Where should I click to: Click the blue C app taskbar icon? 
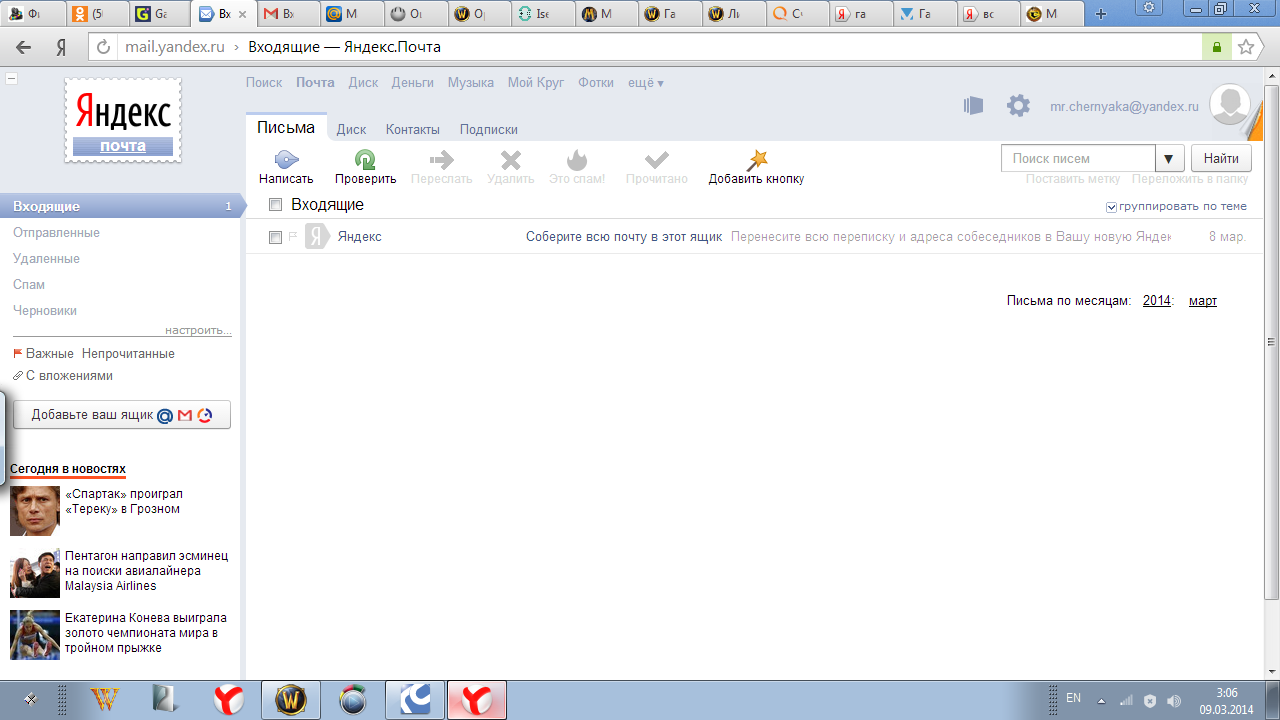414,700
